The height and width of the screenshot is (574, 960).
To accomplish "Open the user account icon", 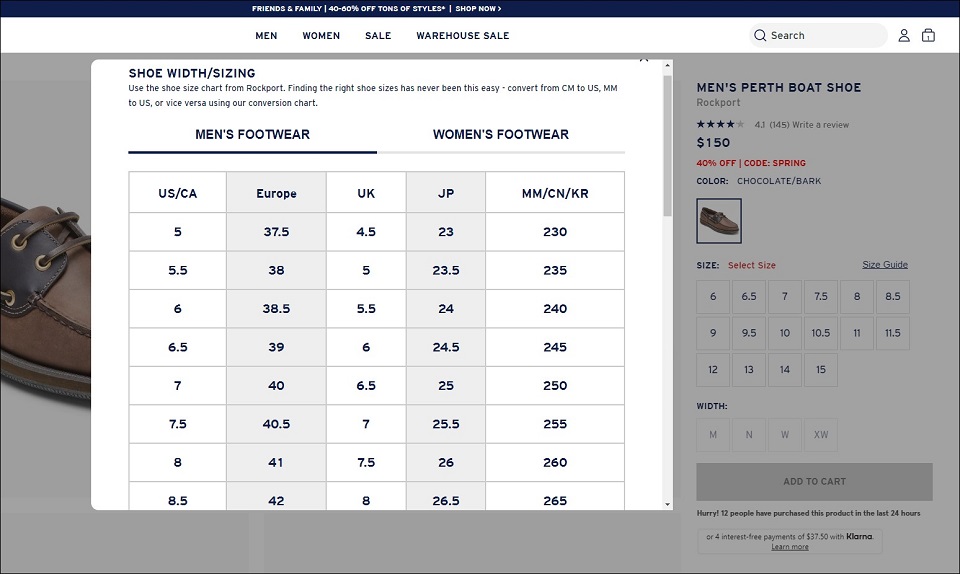I will 904,35.
